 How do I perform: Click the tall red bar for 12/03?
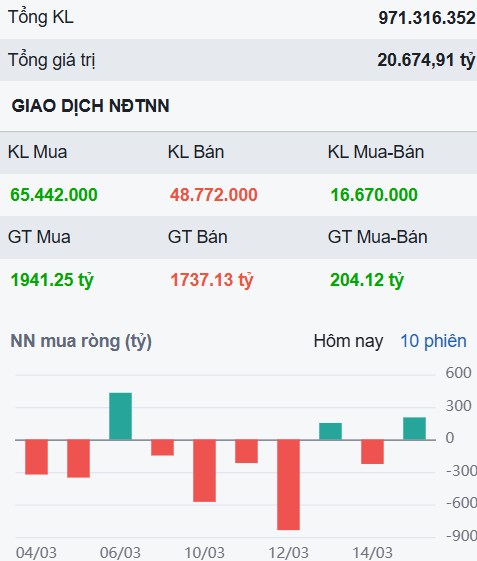(289, 485)
